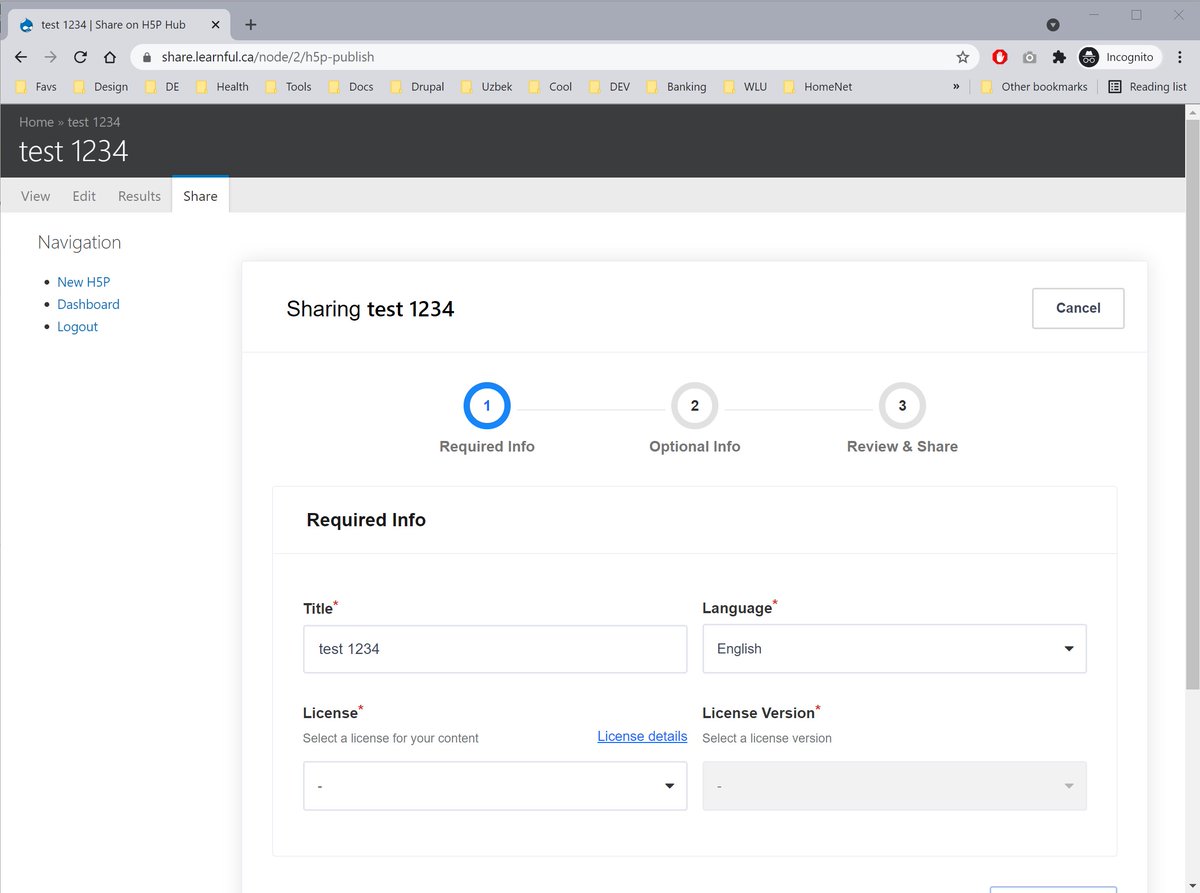Show hidden bookmarks with the chevron

click(957, 87)
